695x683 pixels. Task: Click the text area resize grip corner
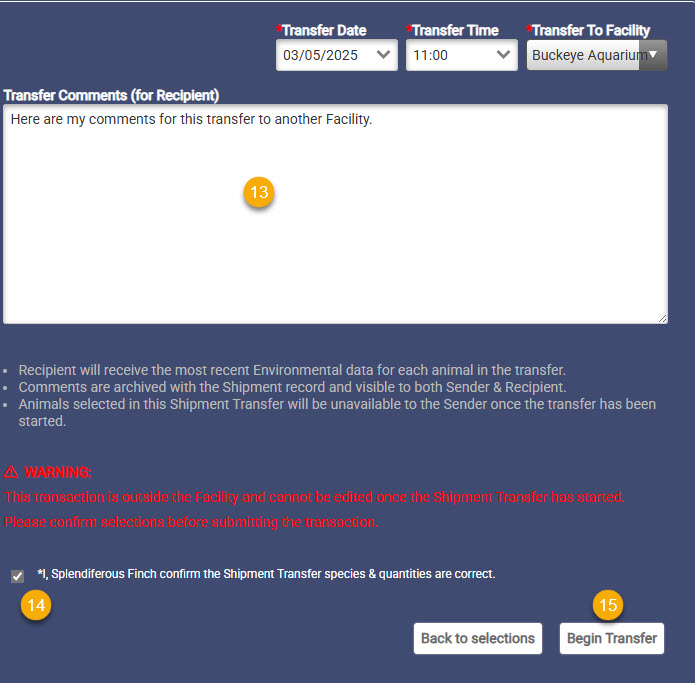[x=663, y=319]
